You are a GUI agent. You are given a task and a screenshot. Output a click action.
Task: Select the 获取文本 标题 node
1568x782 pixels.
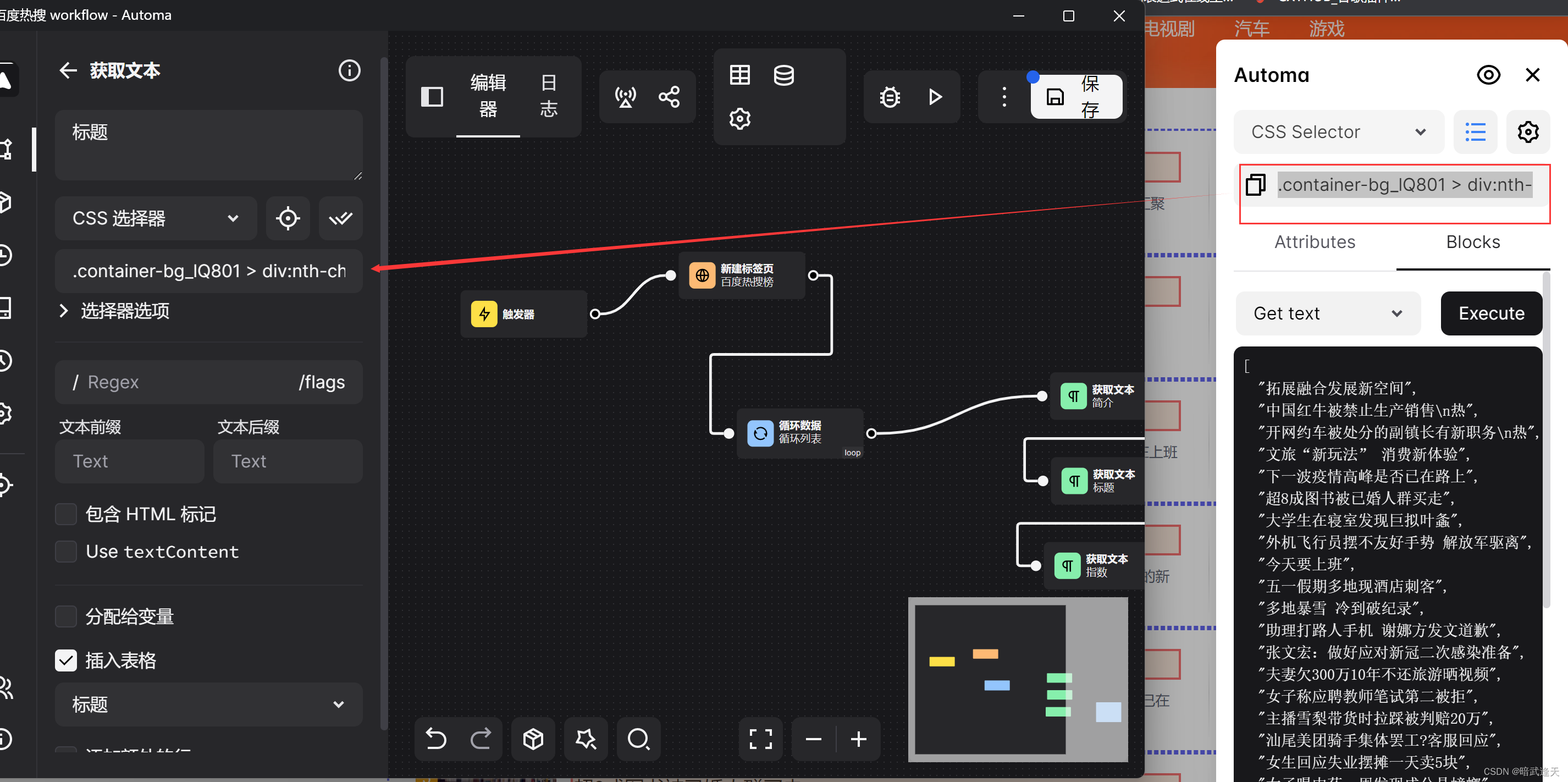(x=1098, y=481)
